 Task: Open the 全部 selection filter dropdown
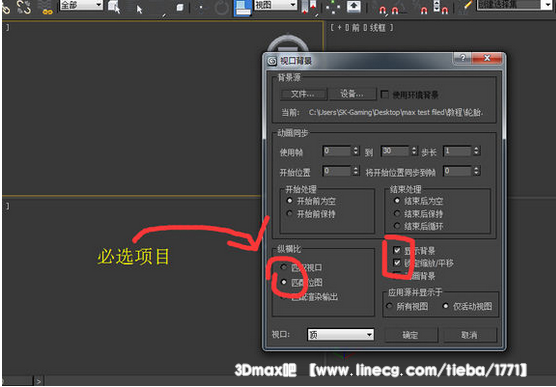(82, 5)
